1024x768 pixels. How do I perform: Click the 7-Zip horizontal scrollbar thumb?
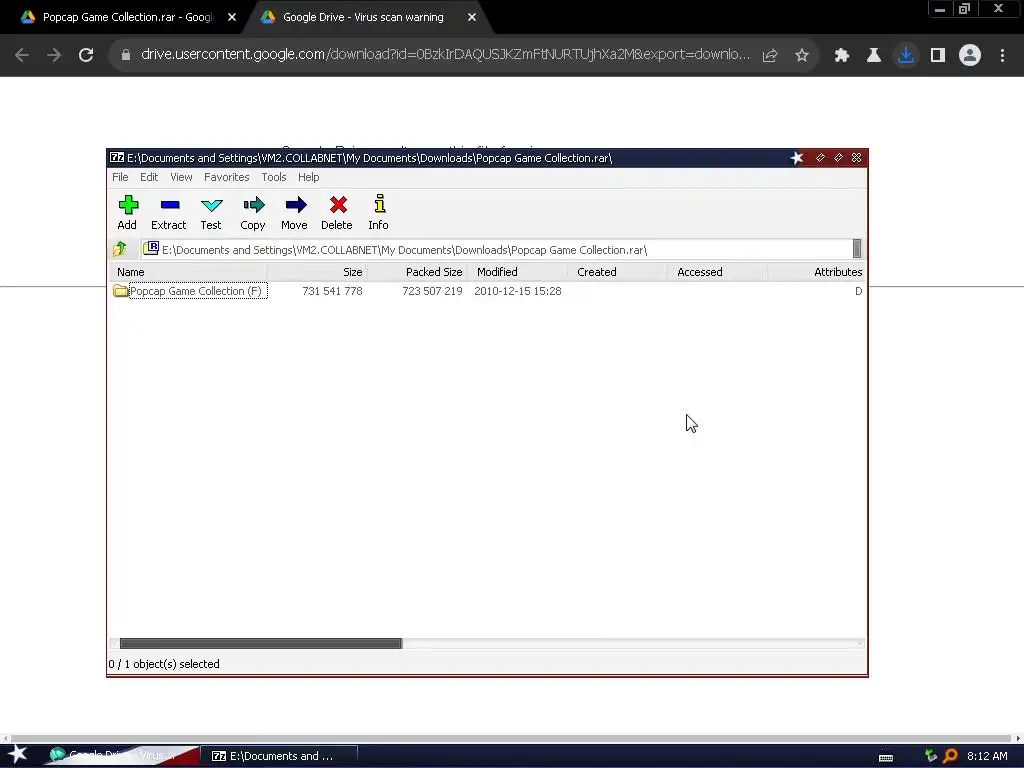point(261,643)
